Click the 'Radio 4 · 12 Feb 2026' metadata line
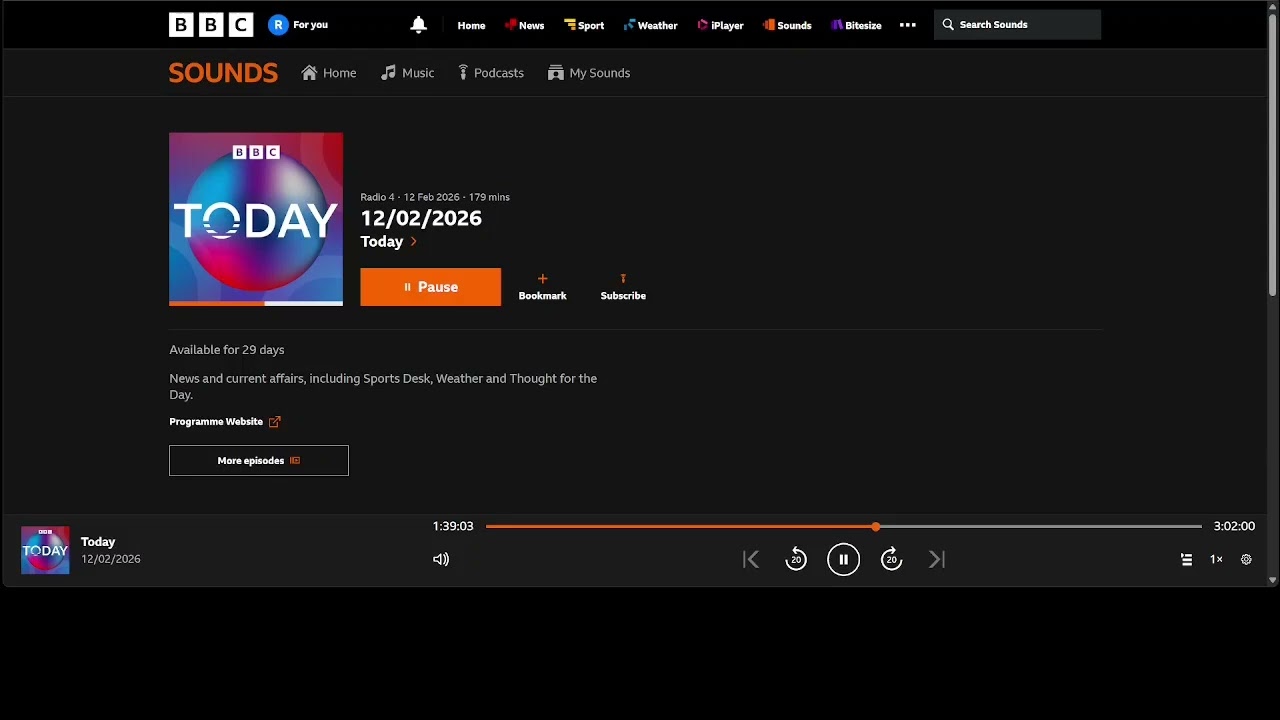 435,197
